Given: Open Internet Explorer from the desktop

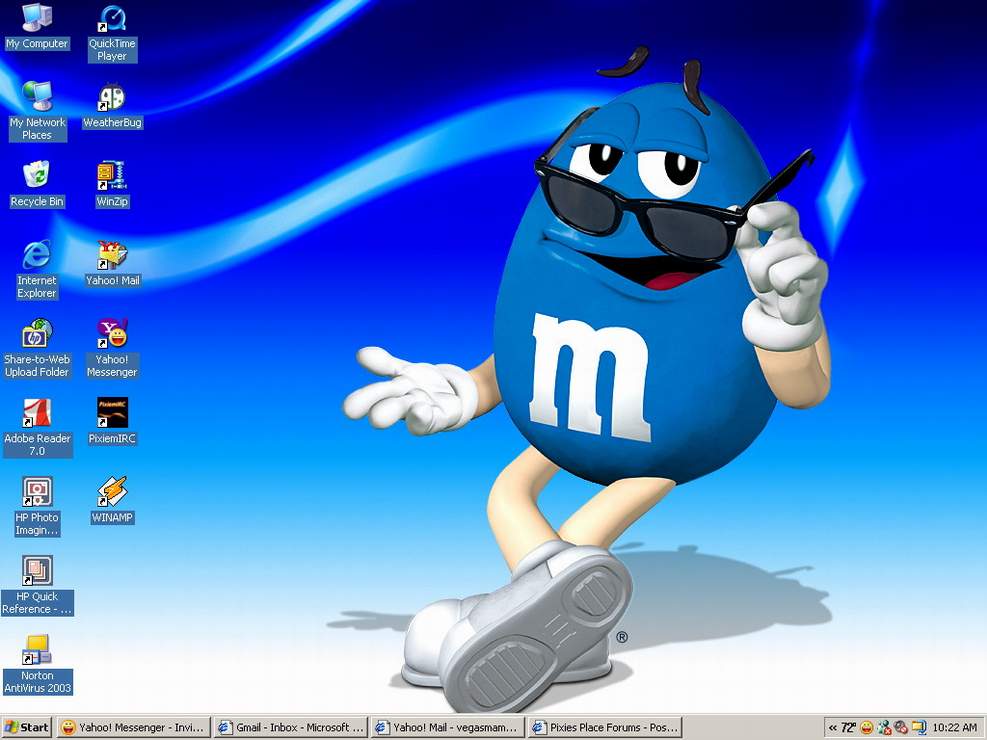Looking at the screenshot, I should [x=37, y=255].
